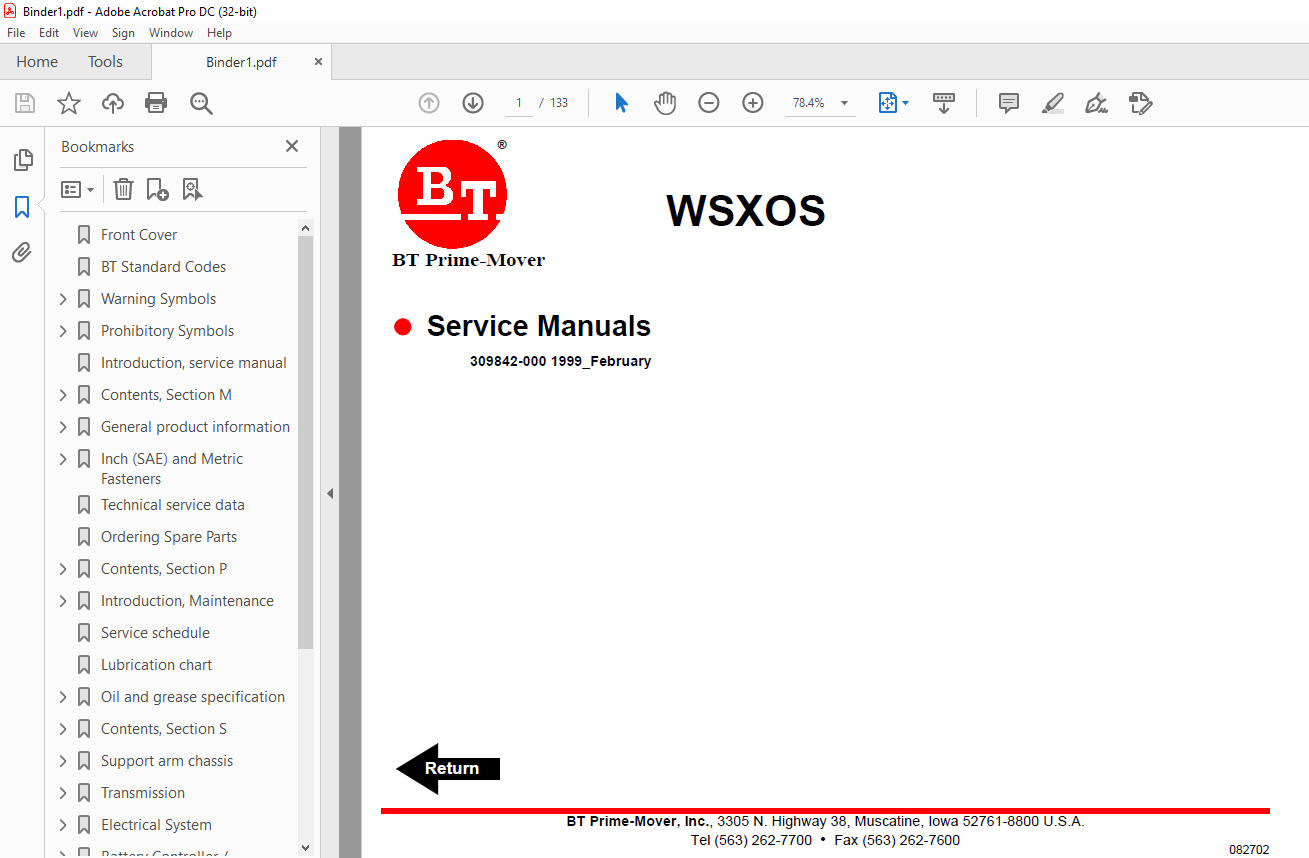Add a comment sticky note
The height and width of the screenshot is (858, 1309).
1009,103
